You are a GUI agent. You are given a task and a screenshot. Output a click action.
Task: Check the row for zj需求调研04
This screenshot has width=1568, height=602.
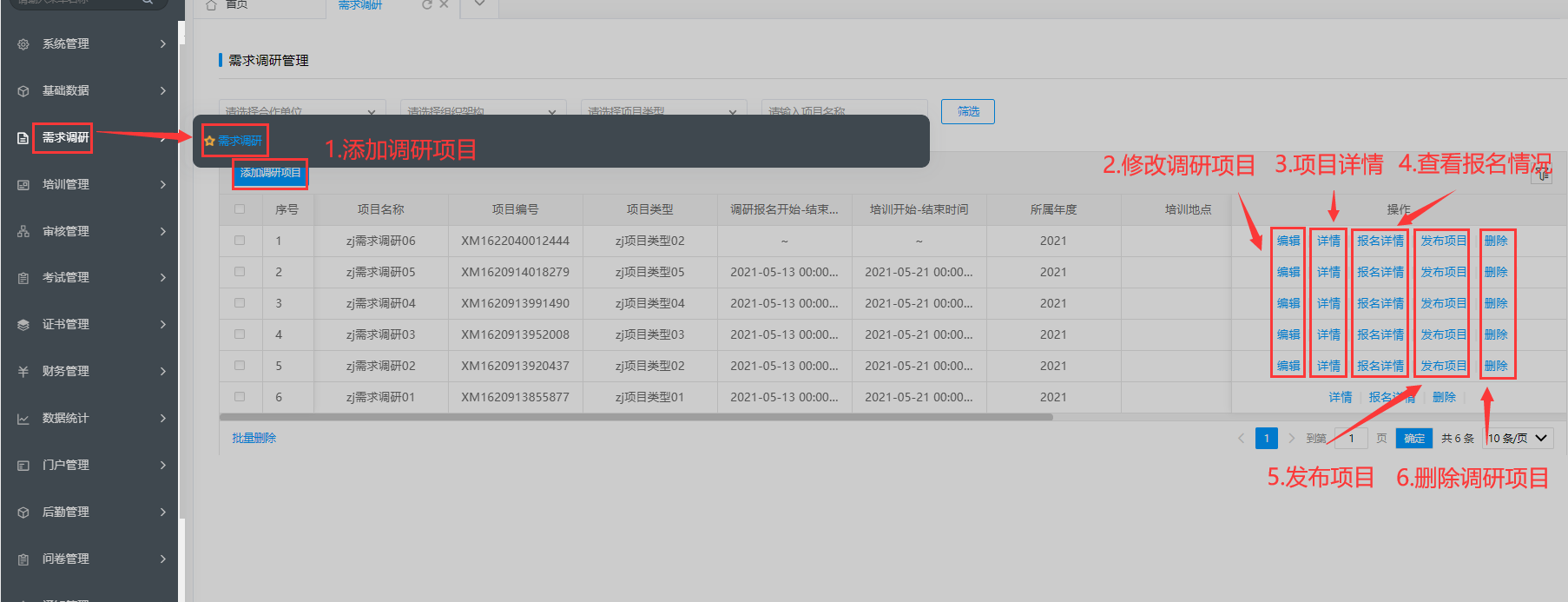point(240,303)
